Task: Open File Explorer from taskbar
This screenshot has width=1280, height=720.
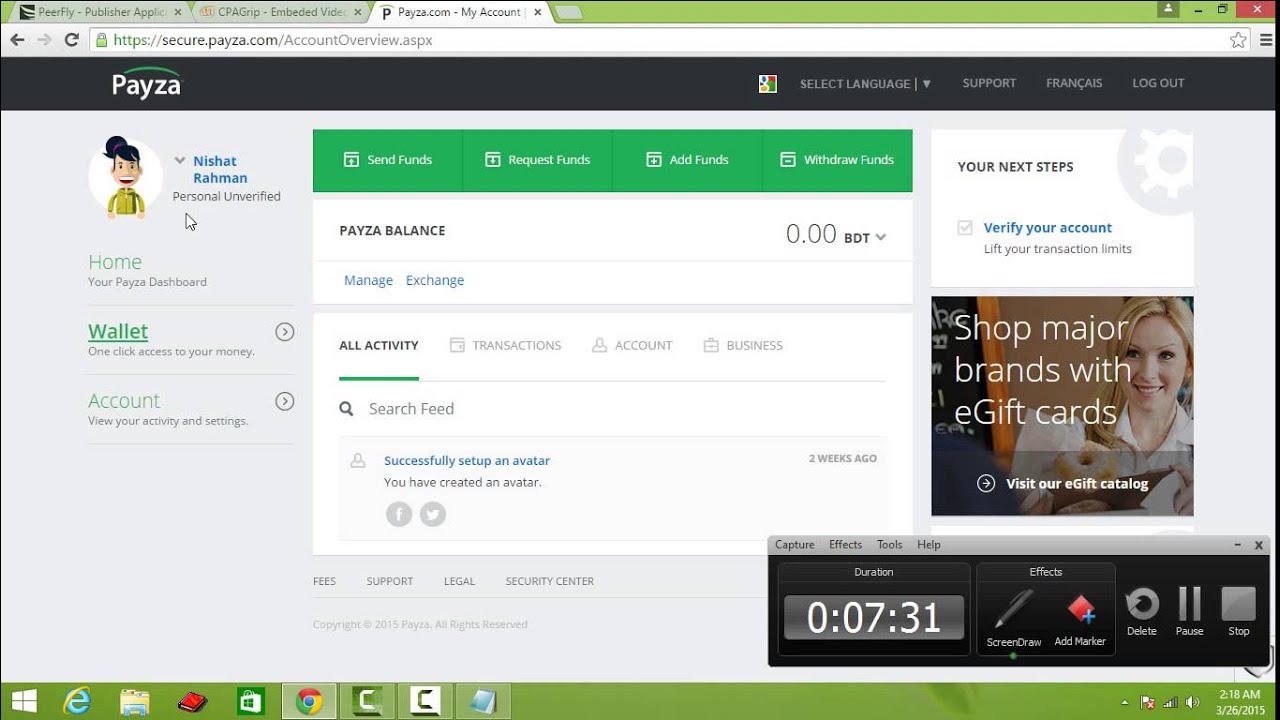Action: tap(135, 702)
